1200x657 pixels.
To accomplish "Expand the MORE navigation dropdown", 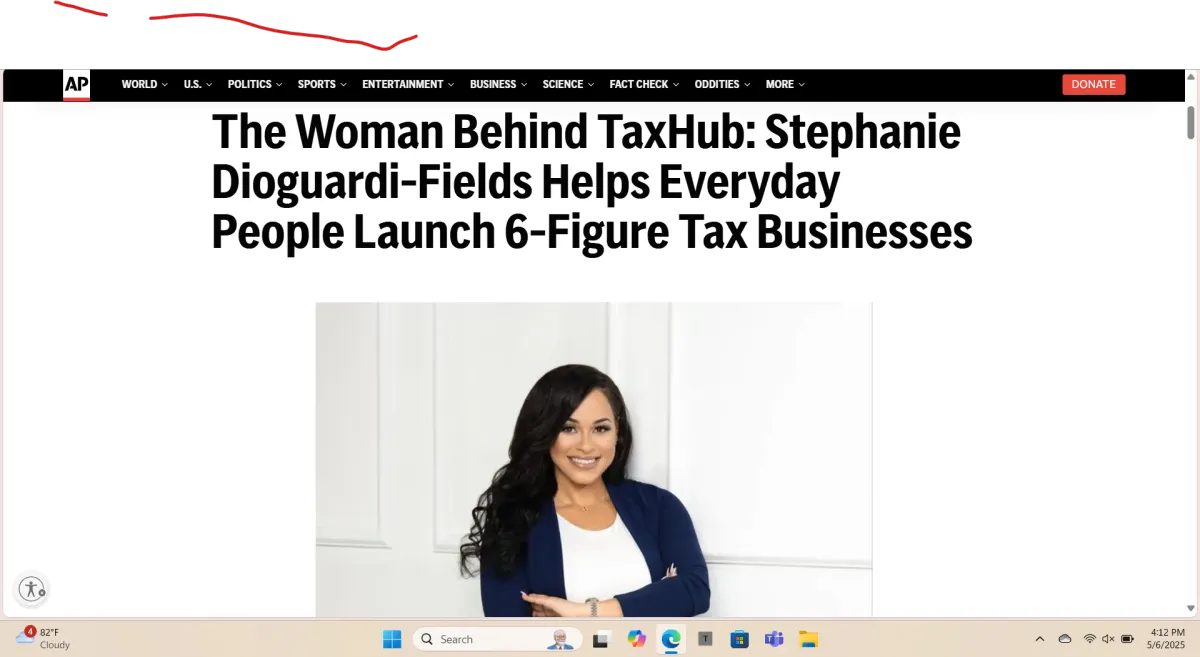I will (785, 85).
